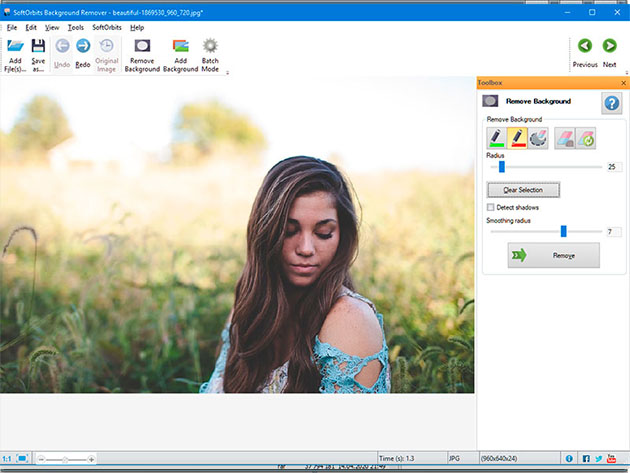Enable the Detect shadows checkbox
Image resolution: width=630 pixels, height=473 pixels.
tap(490, 207)
